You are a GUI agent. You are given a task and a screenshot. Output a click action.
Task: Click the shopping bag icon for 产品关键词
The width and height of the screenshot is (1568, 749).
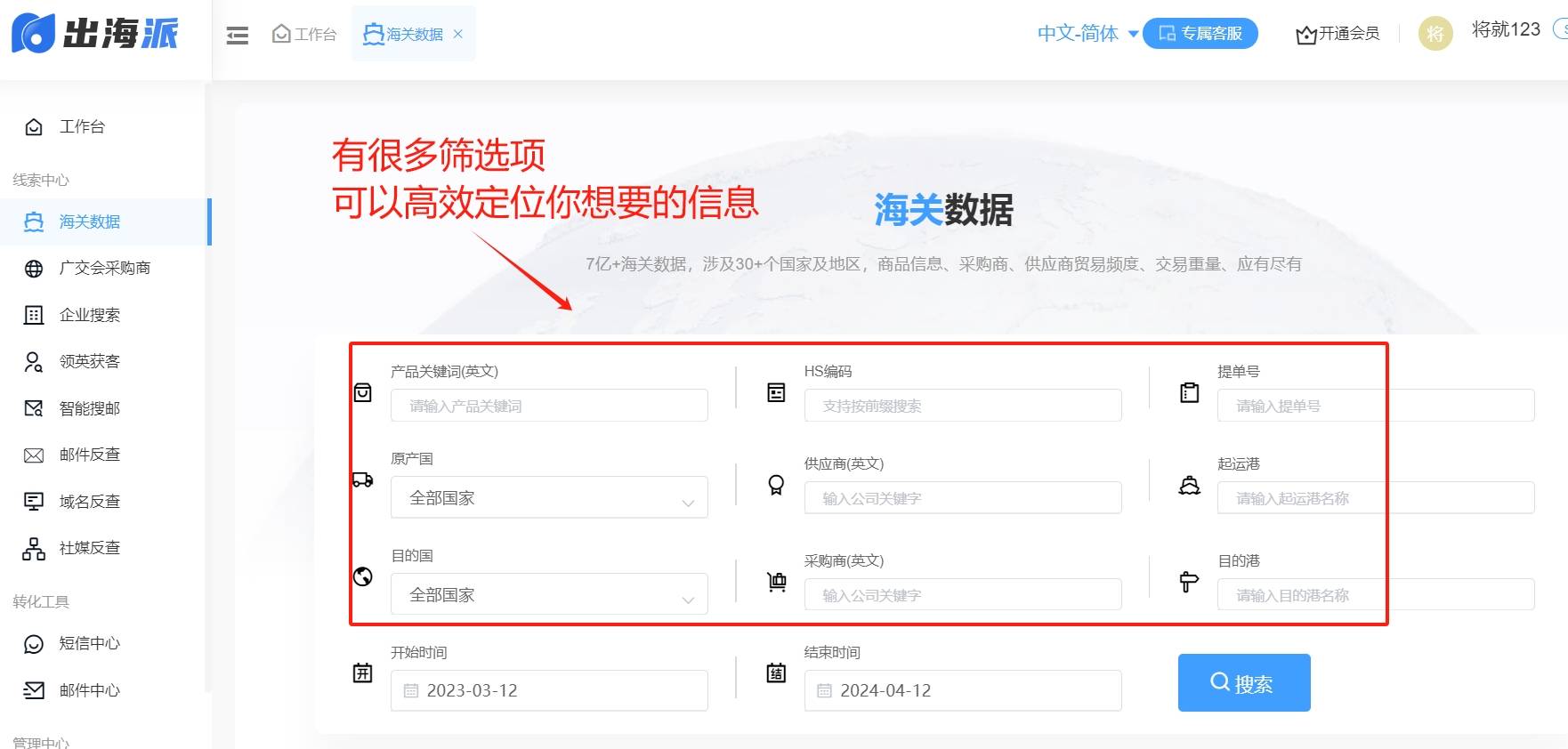[363, 392]
